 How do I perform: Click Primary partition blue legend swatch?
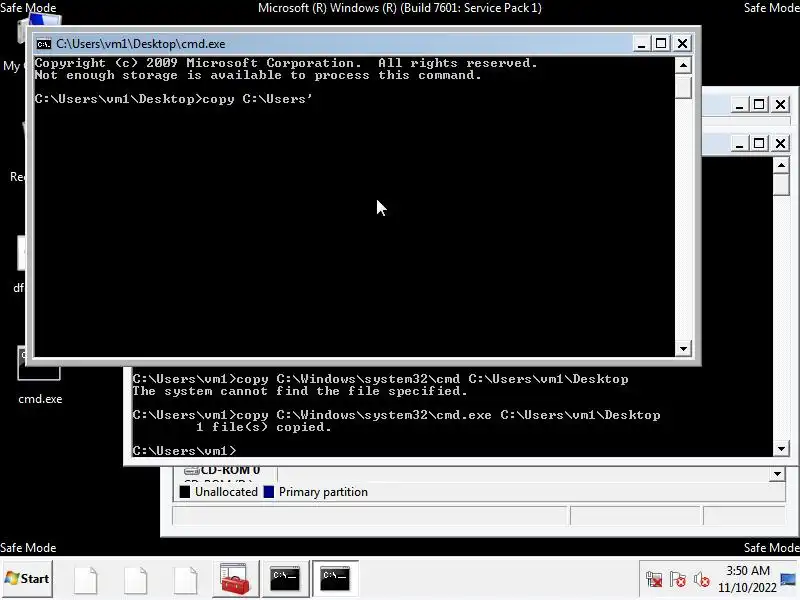(x=268, y=492)
